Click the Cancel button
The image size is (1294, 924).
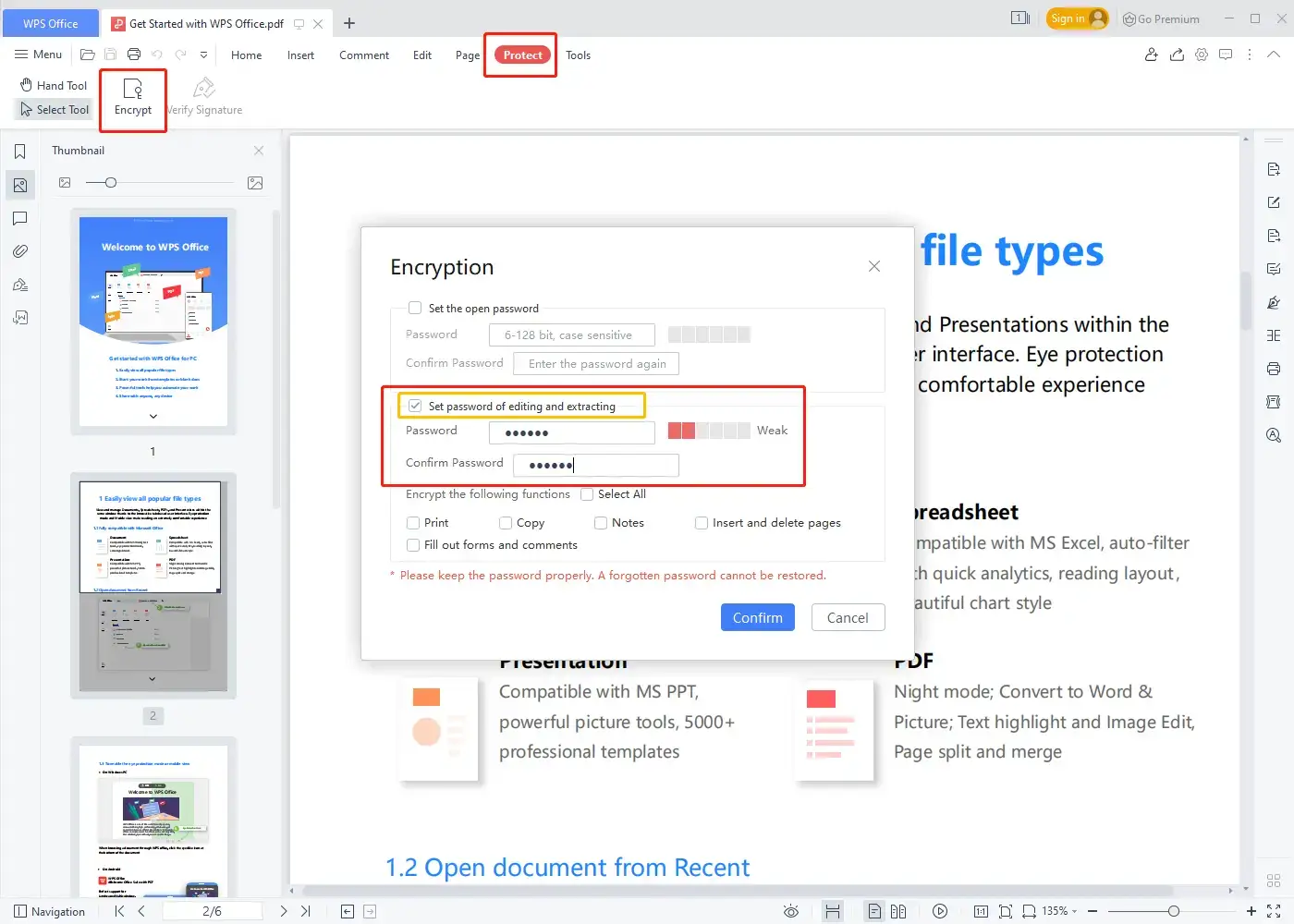(848, 617)
